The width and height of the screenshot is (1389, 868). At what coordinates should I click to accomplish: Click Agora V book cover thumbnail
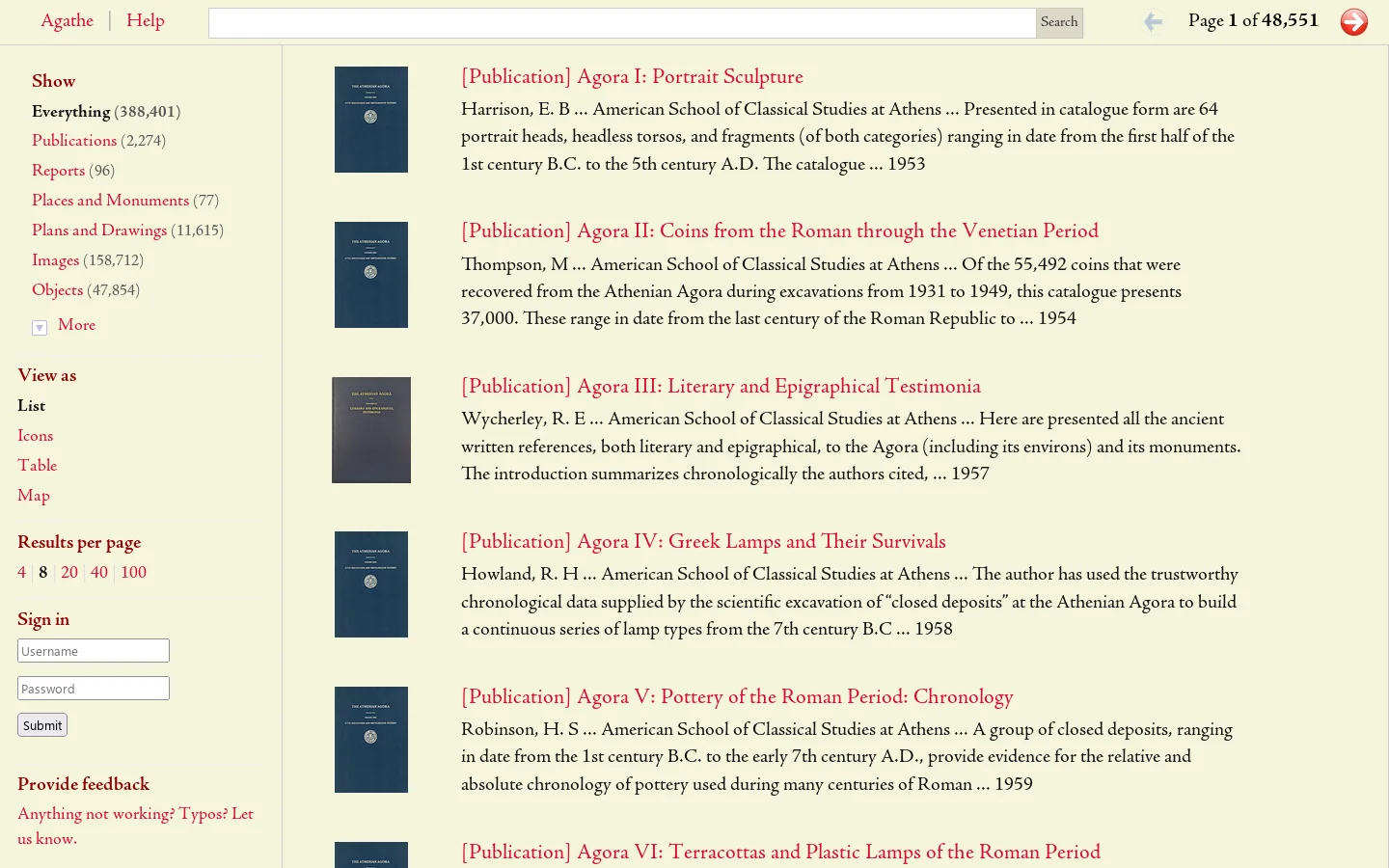(x=371, y=740)
